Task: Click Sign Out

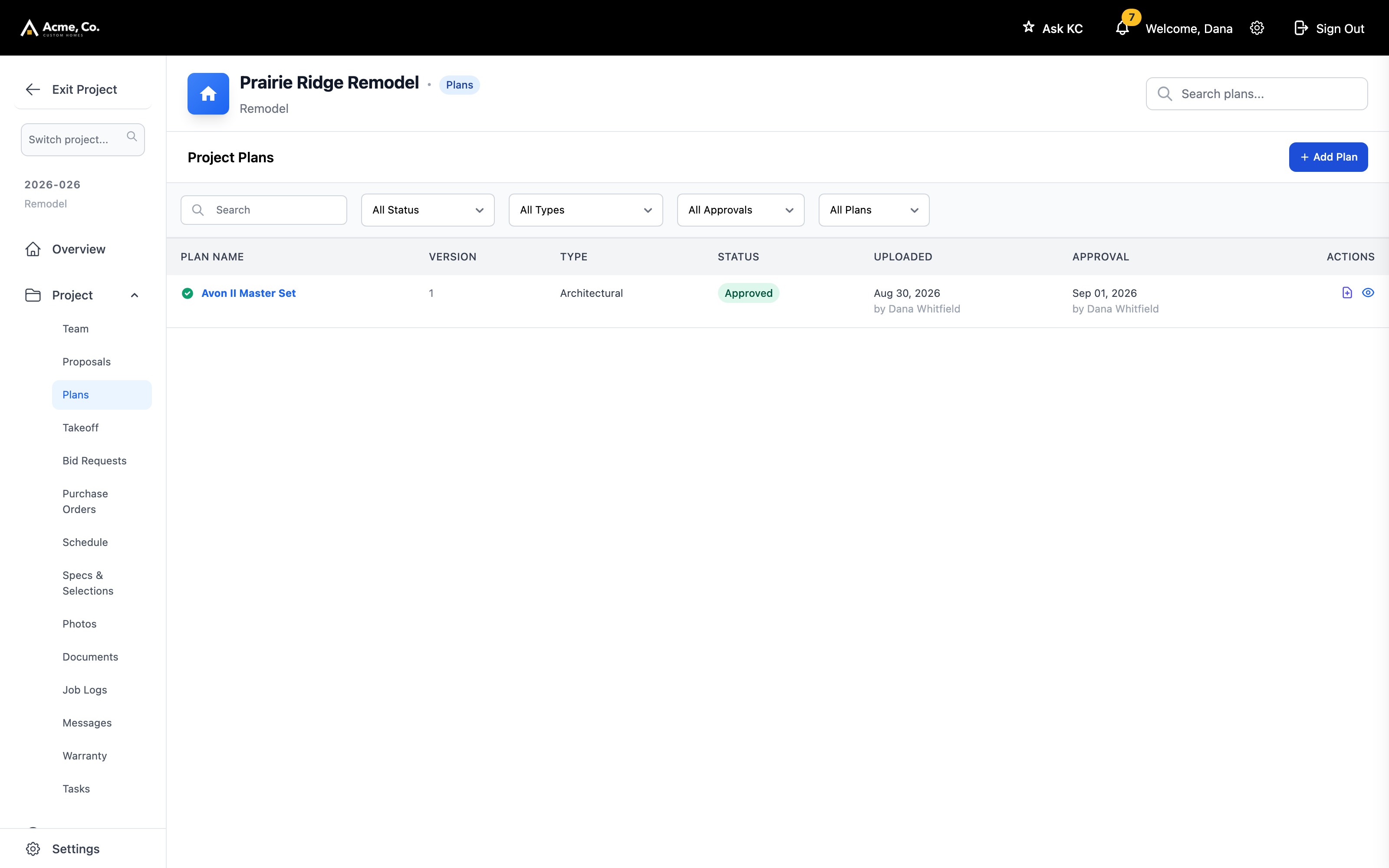Action: click(1329, 28)
